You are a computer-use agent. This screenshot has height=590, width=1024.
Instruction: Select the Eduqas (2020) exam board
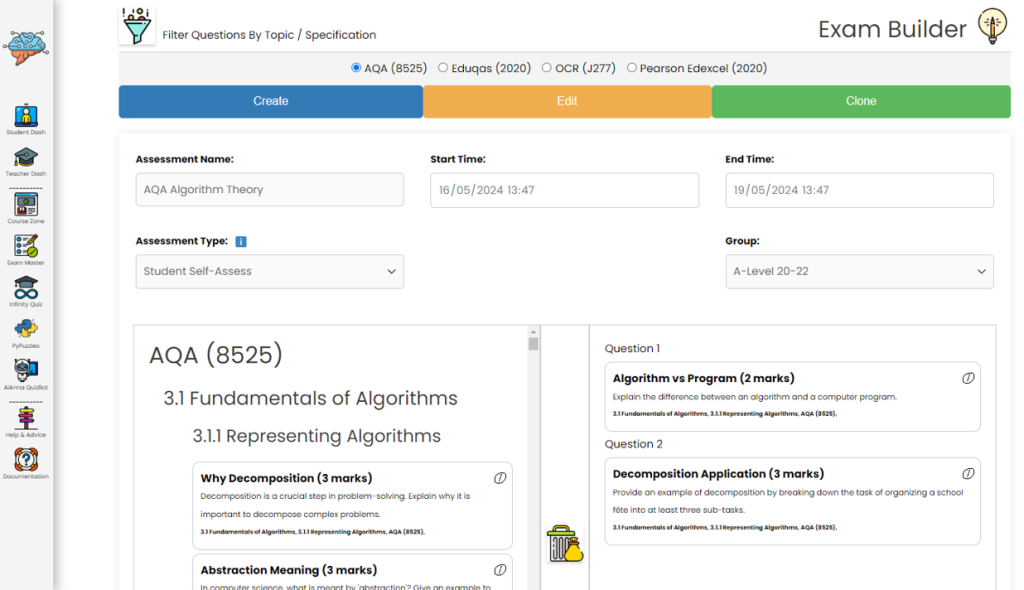pos(441,68)
